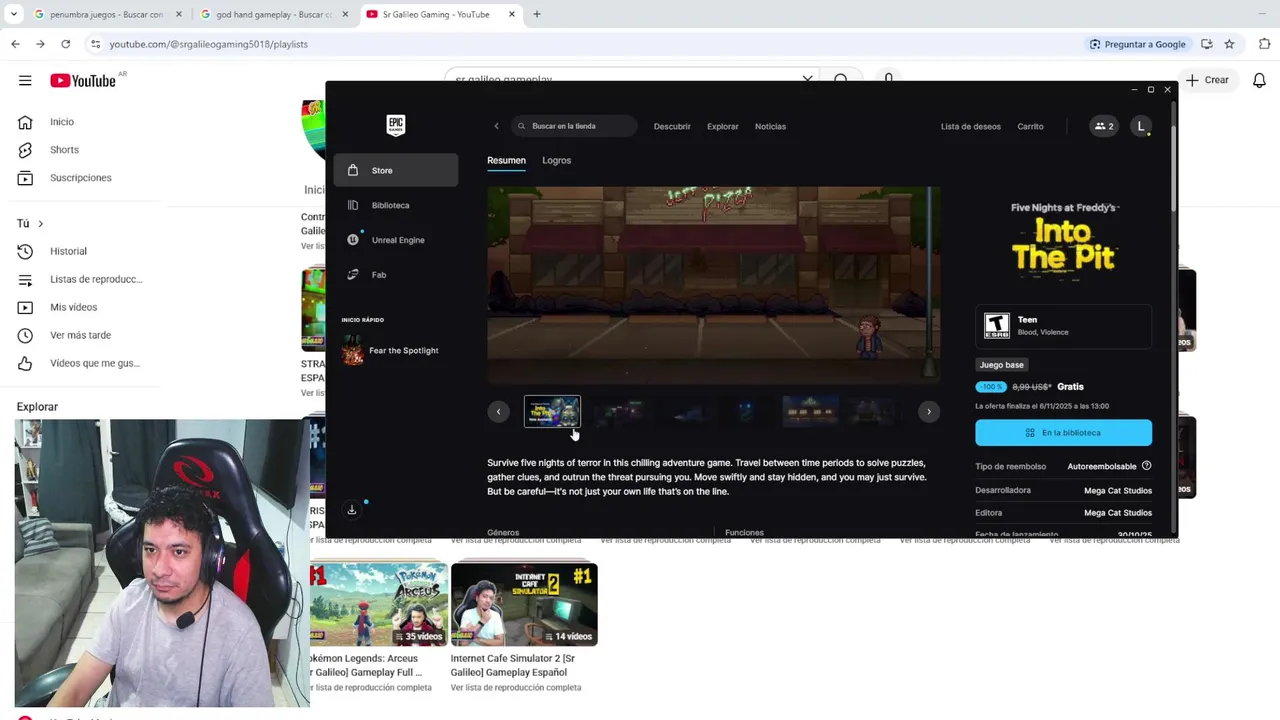
Task: Open downloads icon at sidebar bottom
Action: click(x=352, y=510)
